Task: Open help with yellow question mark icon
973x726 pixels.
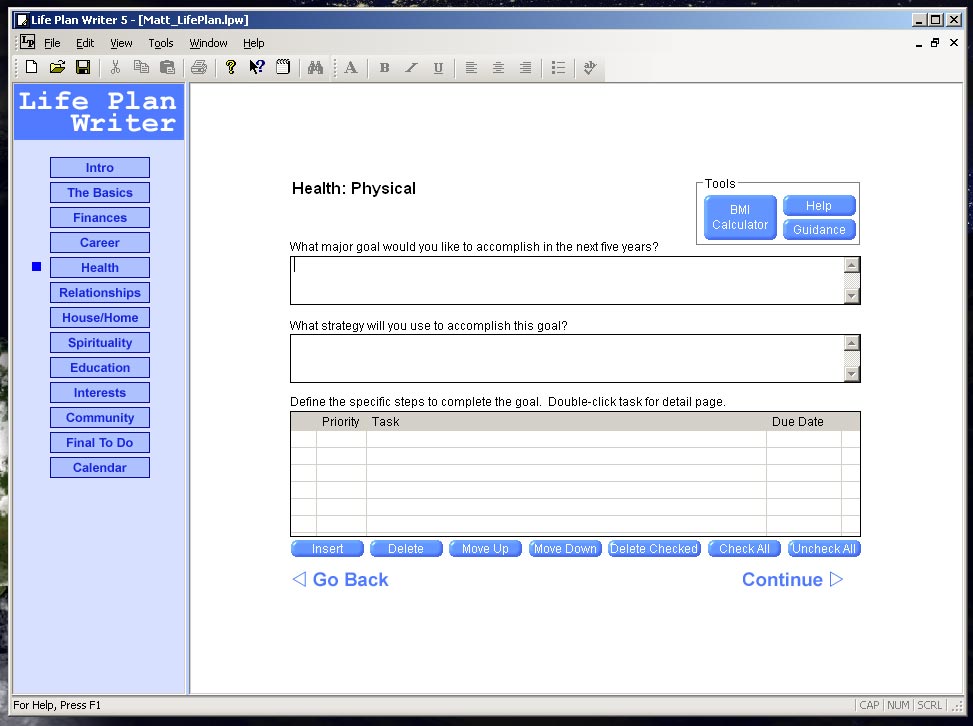Action: pos(231,67)
